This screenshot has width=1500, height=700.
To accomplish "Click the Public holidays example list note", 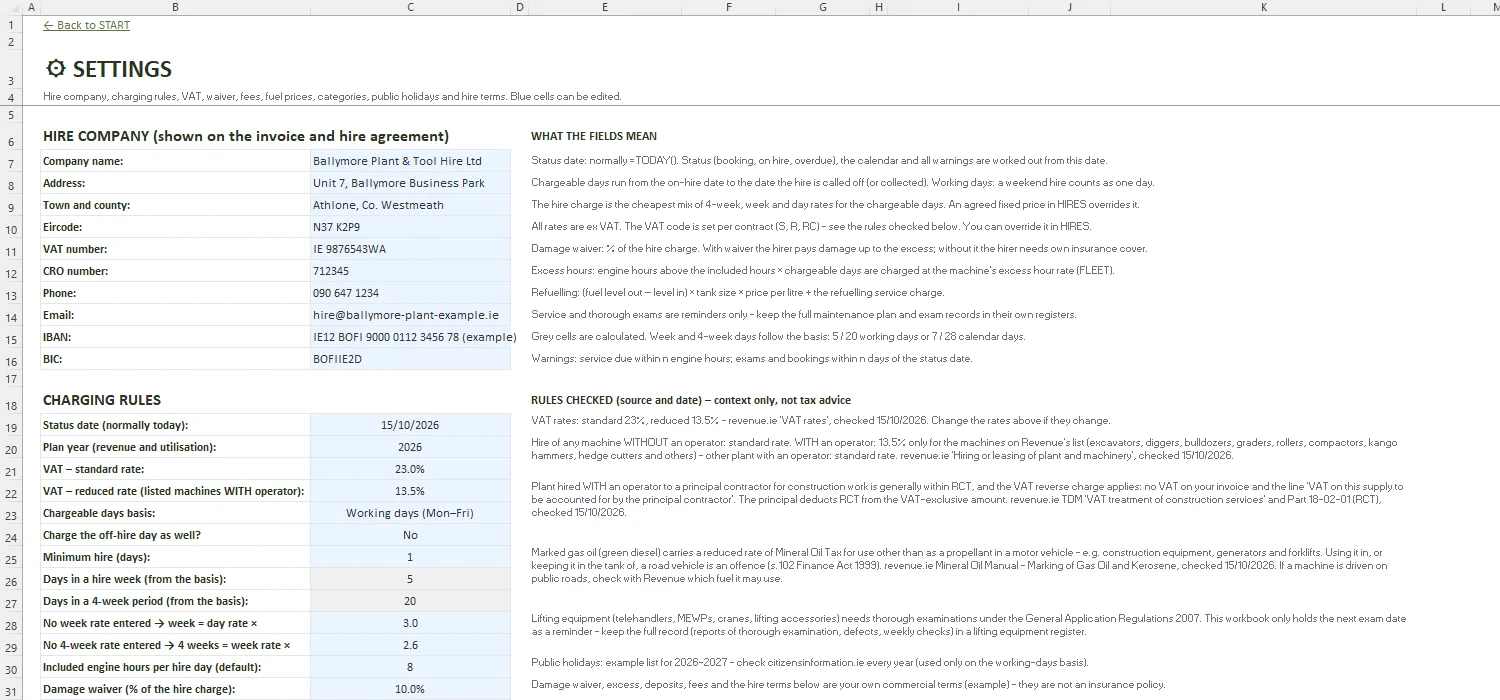I will (810, 662).
